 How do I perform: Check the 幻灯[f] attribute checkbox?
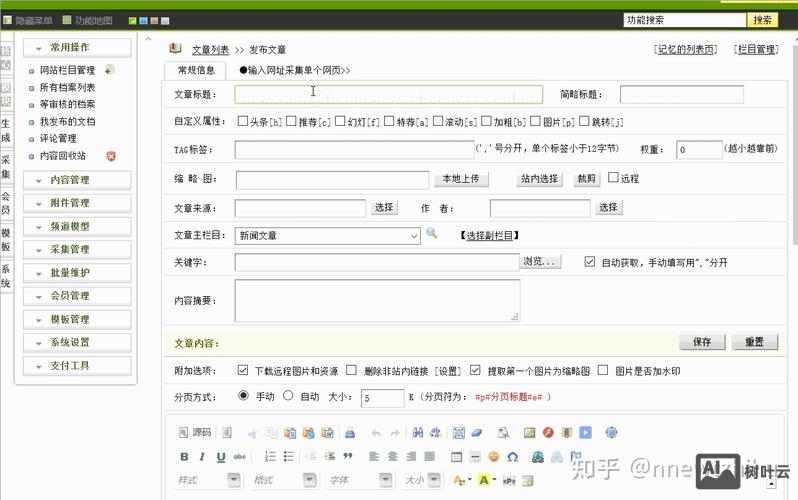340,121
